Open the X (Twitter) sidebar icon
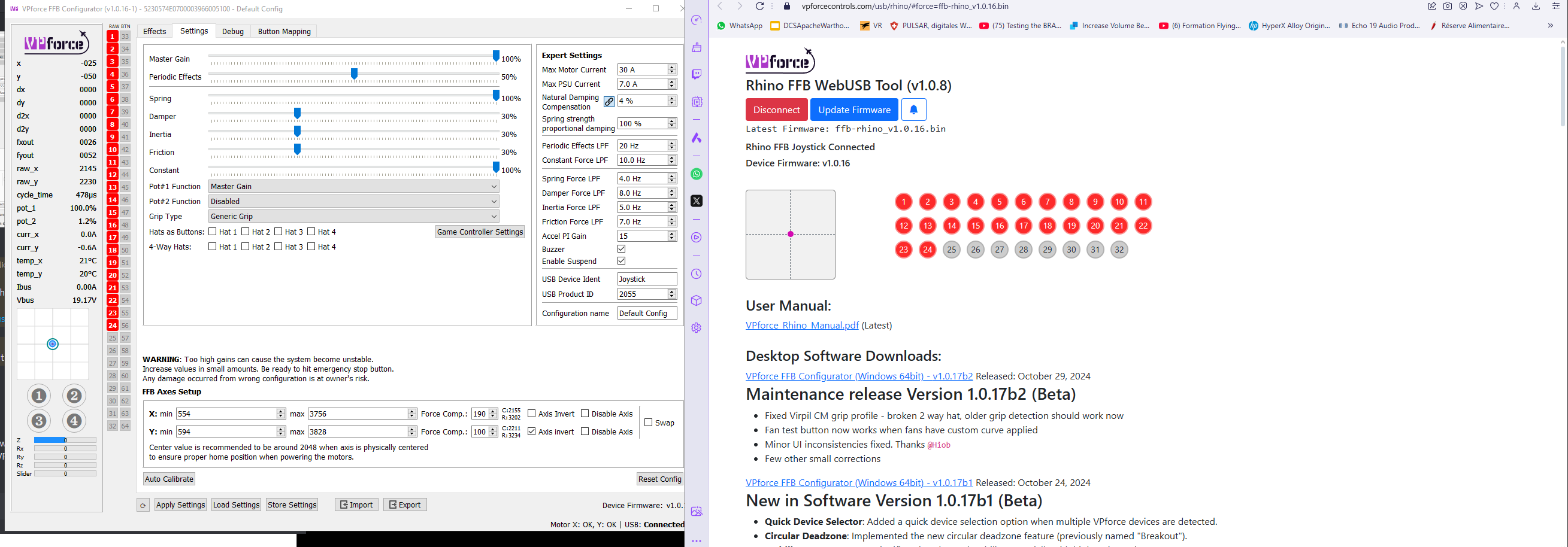 (x=697, y=201)
